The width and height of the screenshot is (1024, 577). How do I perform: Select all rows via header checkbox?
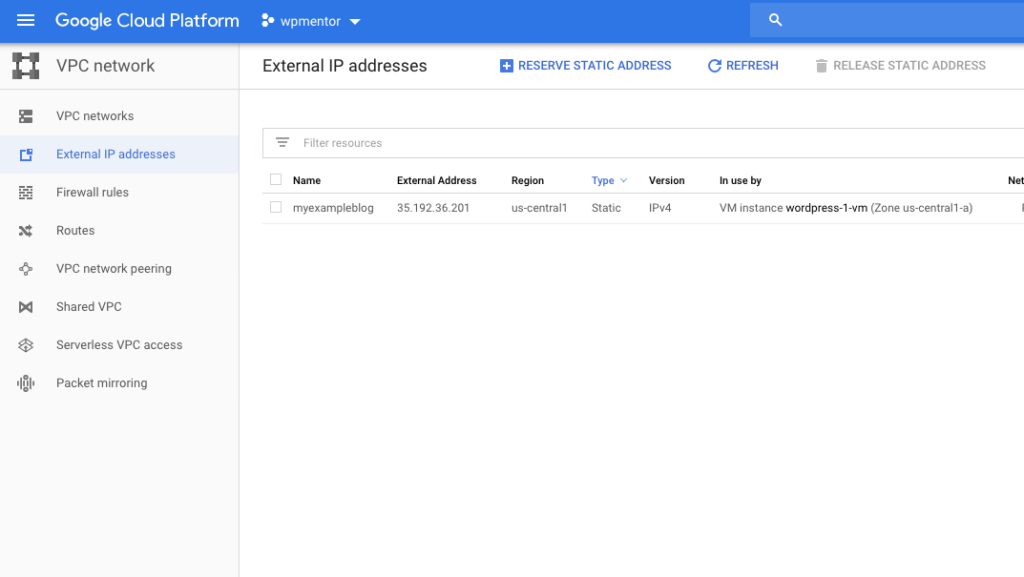click(277, 180)
